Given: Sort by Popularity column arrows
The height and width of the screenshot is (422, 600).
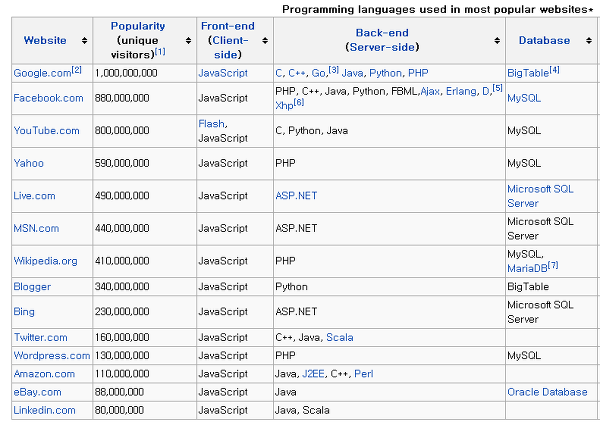Looking at the screenshot, I should [188, 41].
